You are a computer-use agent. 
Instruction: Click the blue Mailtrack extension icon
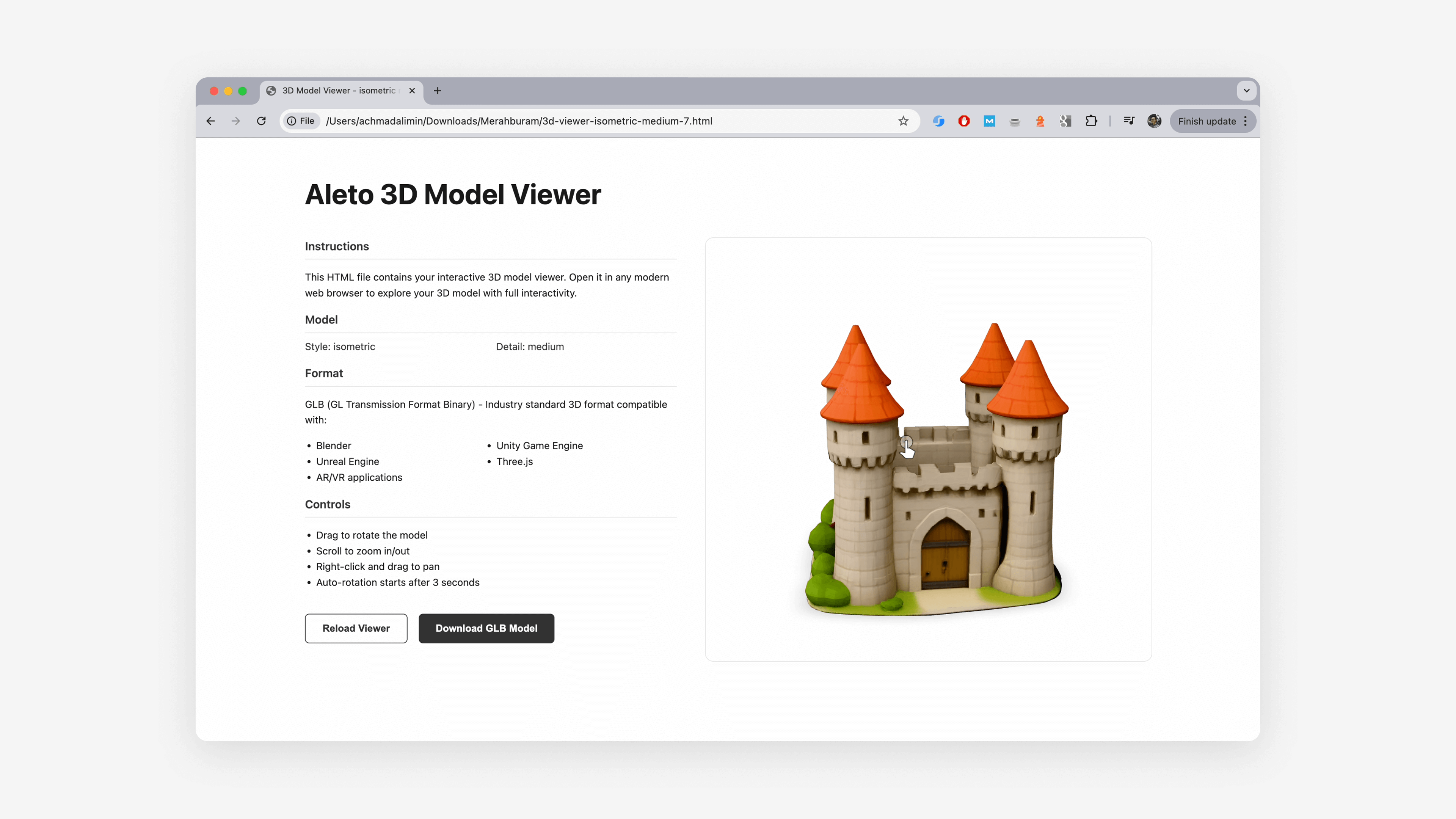click(x=989, y=121)
